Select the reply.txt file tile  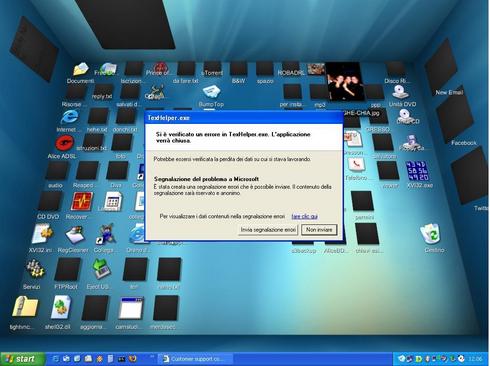tap(103, 92)
